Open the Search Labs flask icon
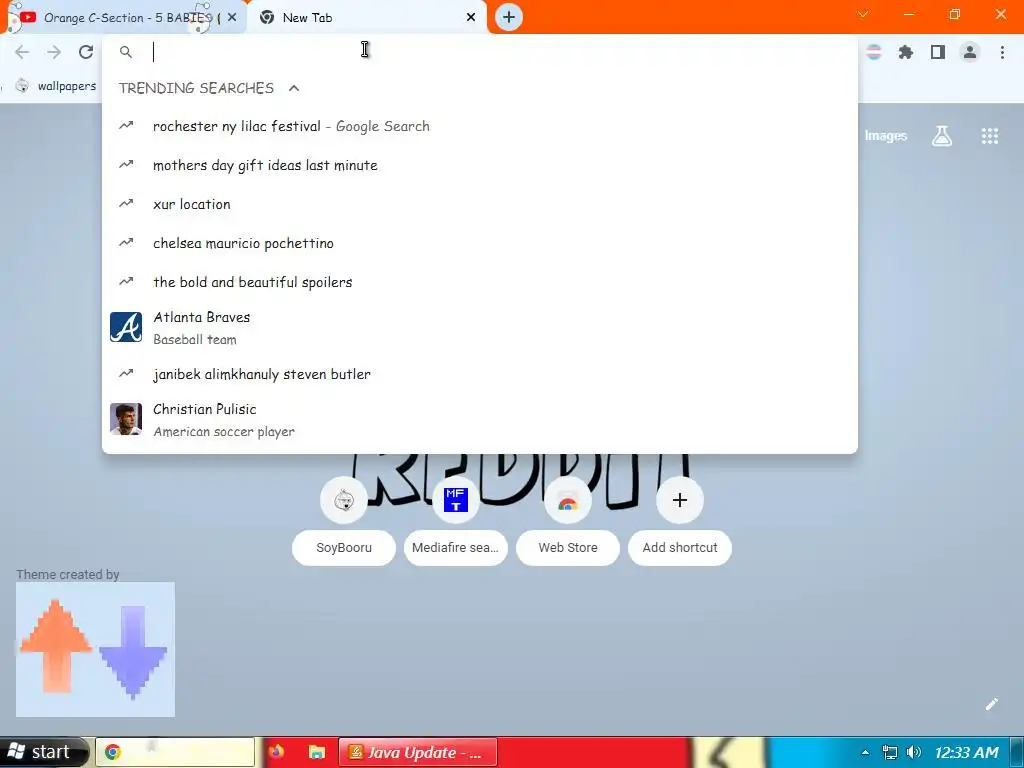The image size is (1024, 768). point(942,136)
